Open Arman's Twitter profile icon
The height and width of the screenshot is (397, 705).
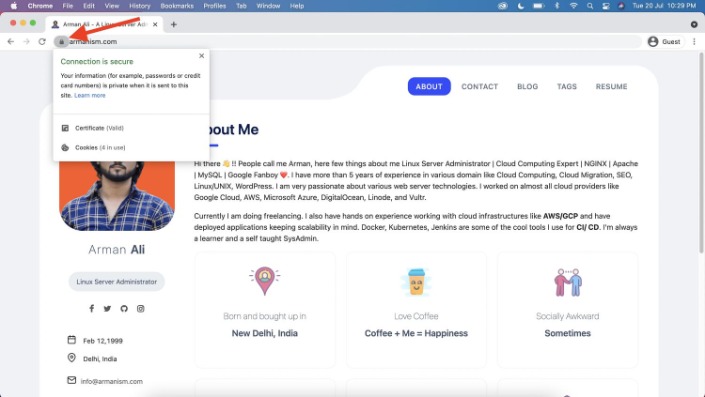(x=107, y=308)
